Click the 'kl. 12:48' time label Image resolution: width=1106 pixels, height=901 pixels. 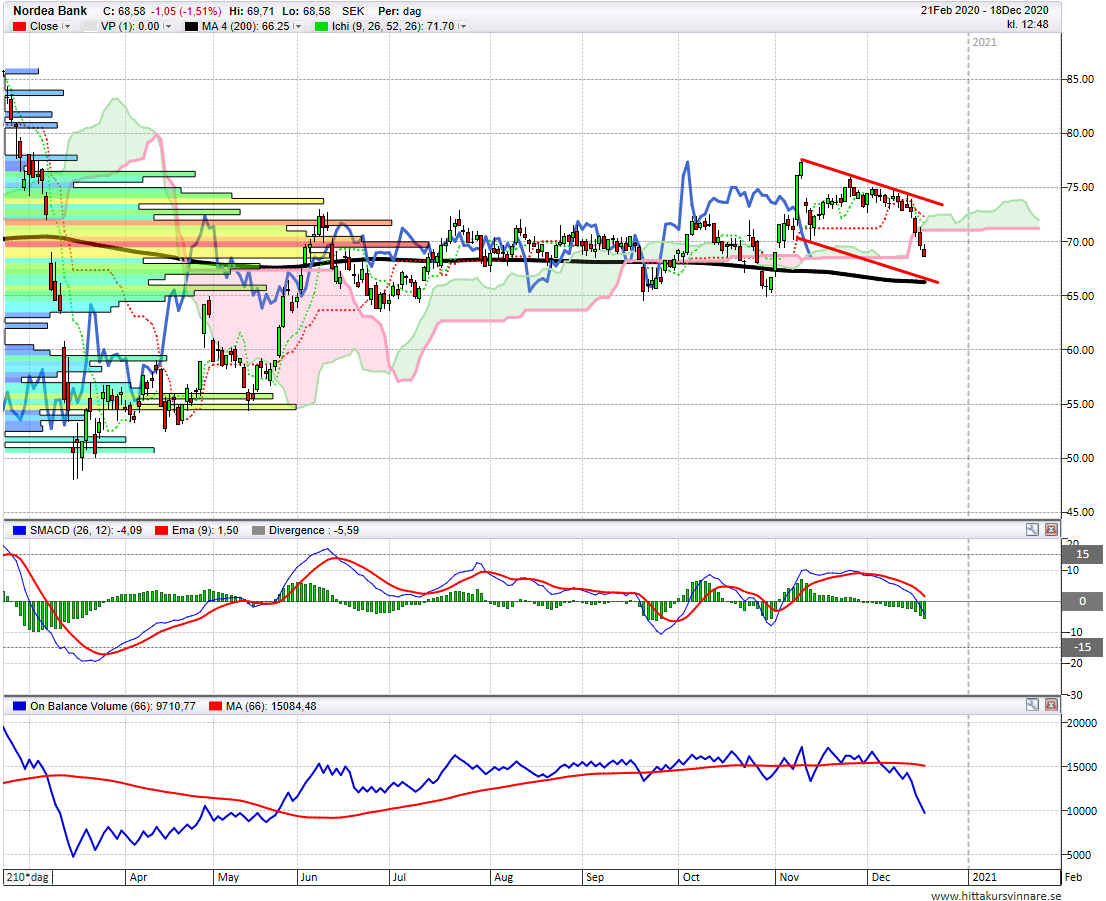point(1028,24)
